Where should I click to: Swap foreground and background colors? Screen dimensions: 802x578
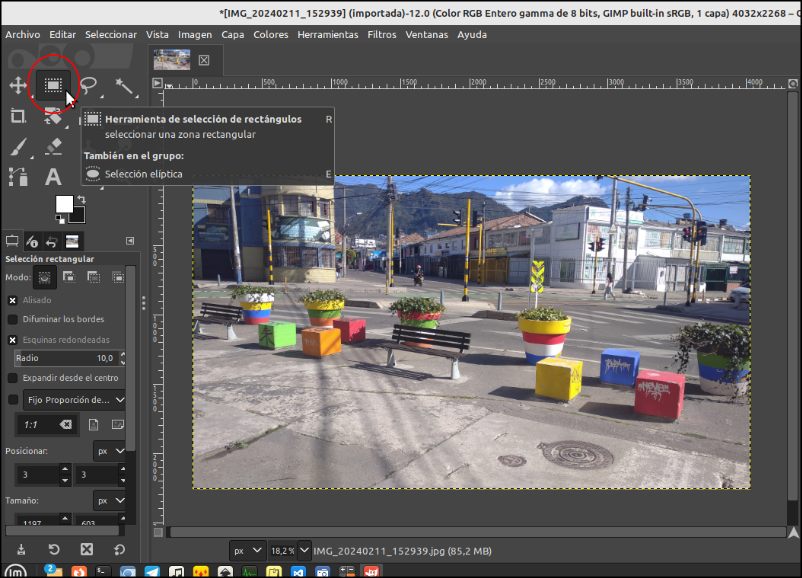[82, 199]
